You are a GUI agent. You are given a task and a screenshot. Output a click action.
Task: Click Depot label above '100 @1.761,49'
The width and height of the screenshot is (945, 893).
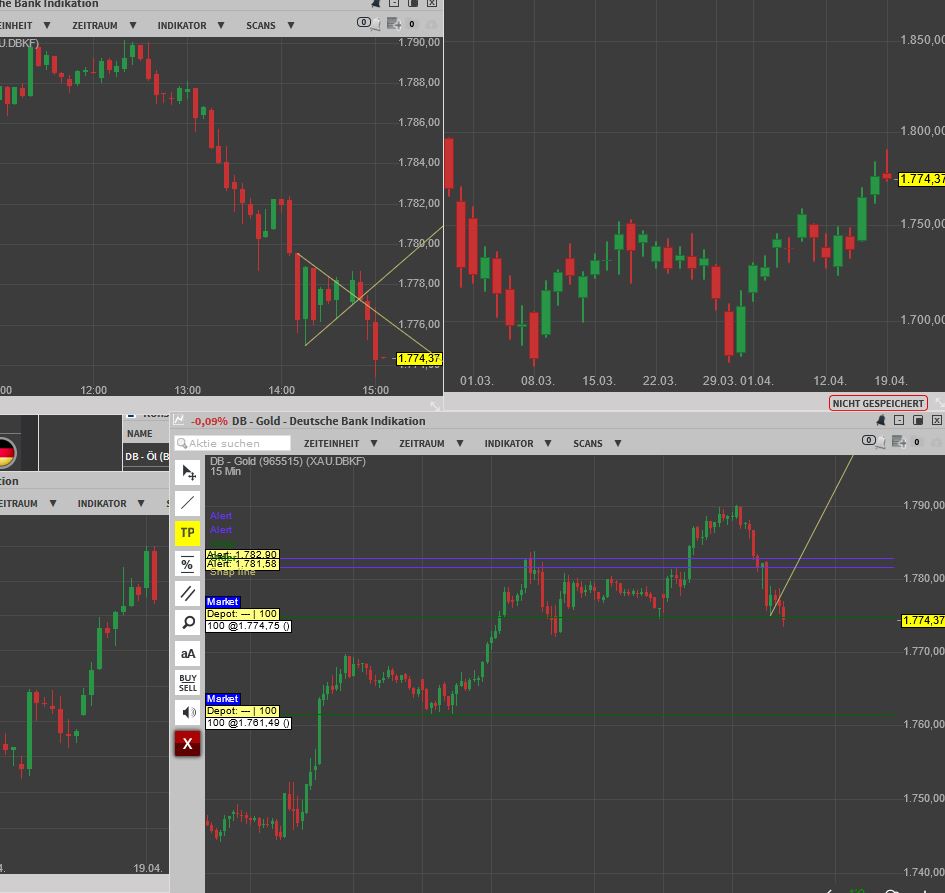coord(242,710)
